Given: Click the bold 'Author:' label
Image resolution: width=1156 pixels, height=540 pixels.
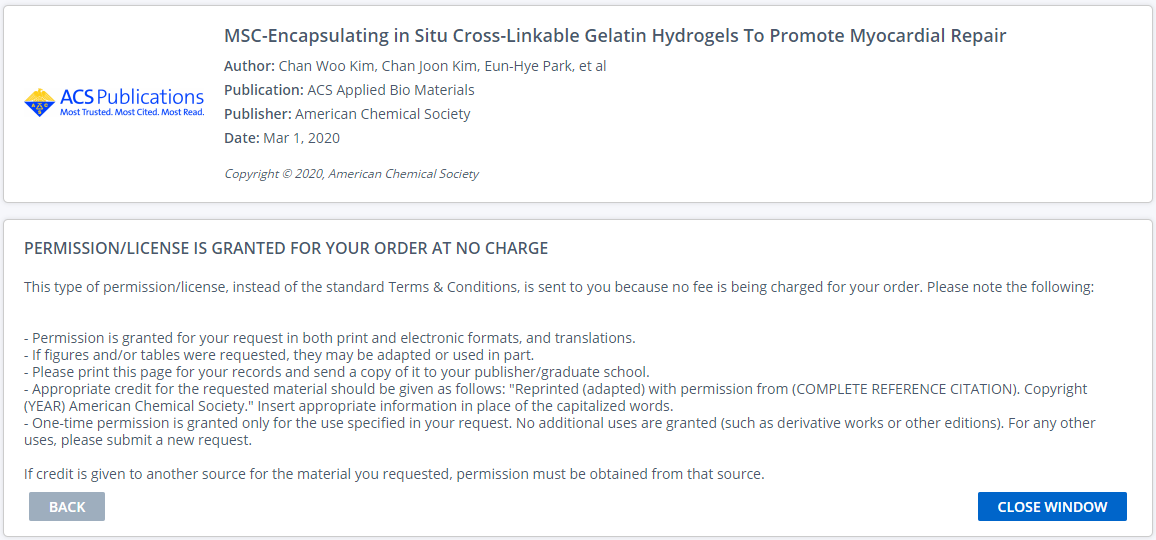Looking at the screenshot, I should pos(247,66).
